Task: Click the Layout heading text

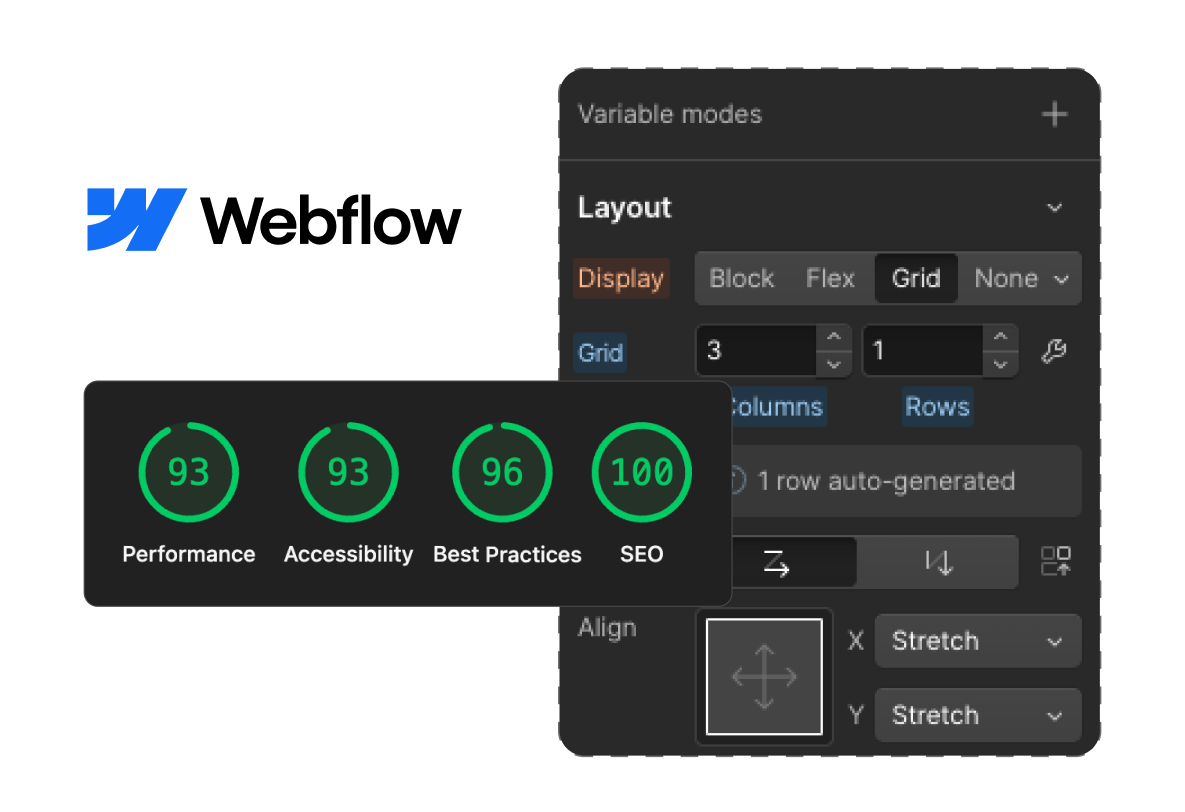Action: [624, 207]
